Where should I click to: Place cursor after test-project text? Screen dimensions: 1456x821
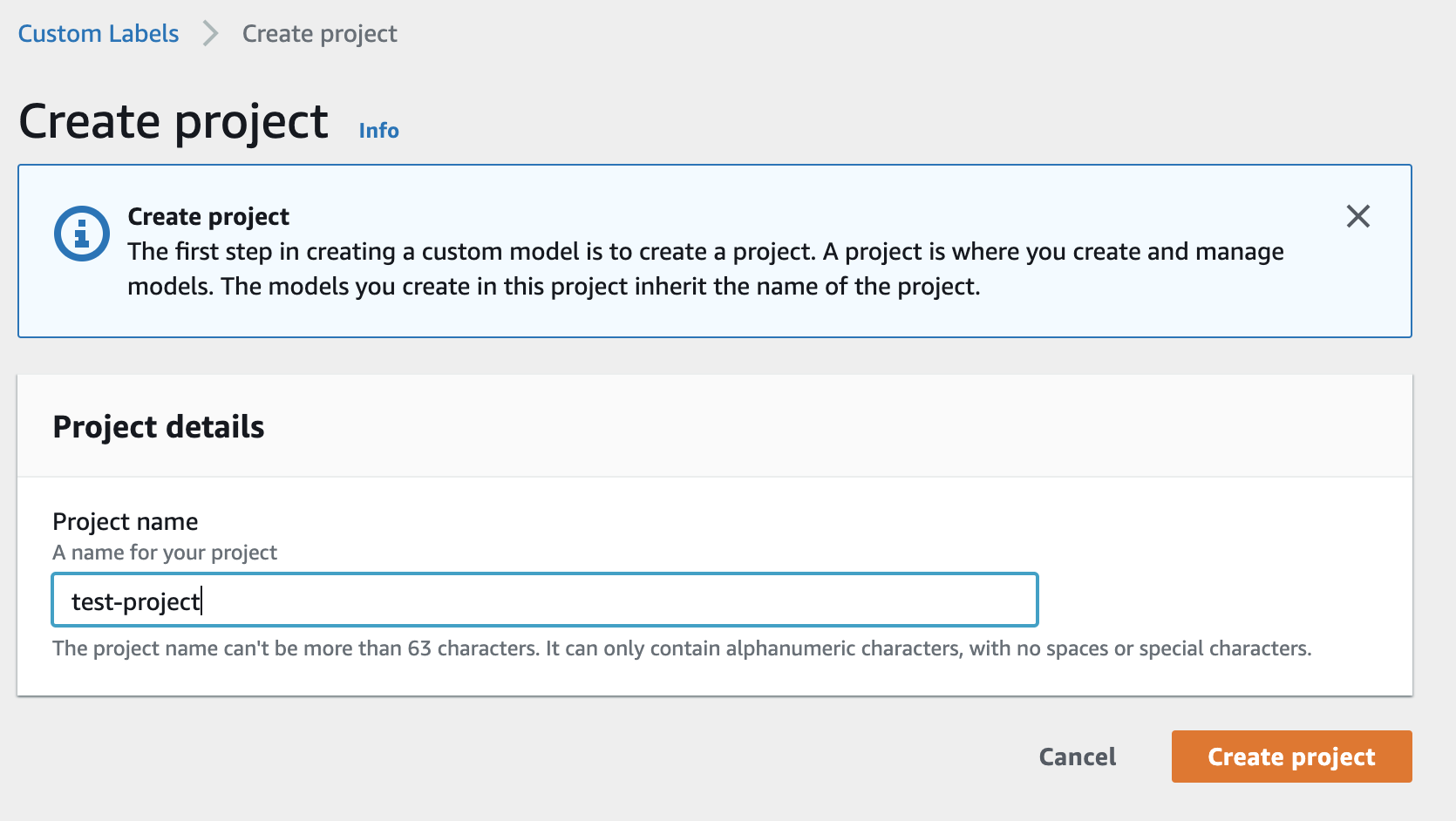203,601
